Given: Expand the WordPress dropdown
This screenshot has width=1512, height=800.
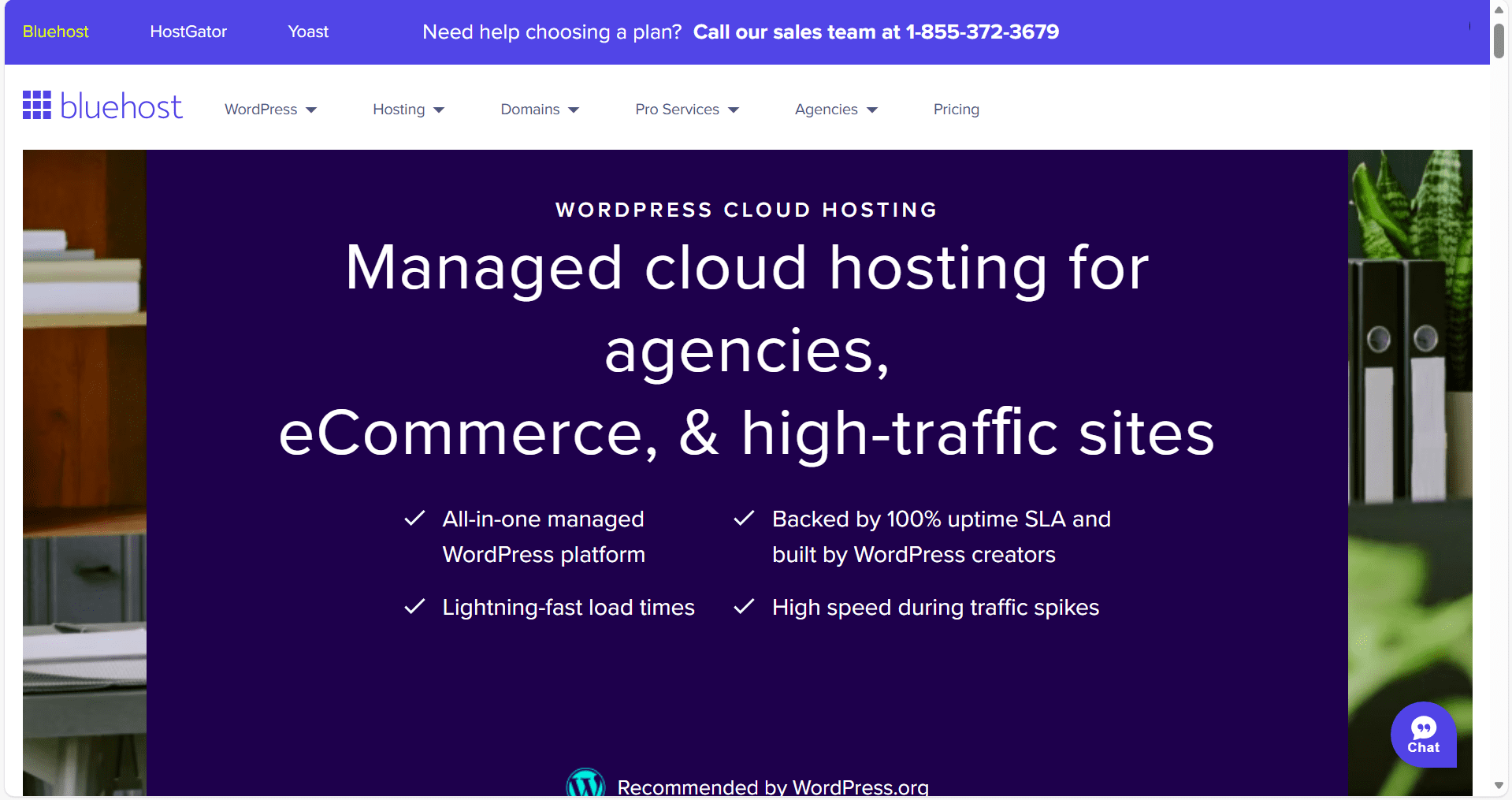Looking at the screenshot, I should 270,109.
